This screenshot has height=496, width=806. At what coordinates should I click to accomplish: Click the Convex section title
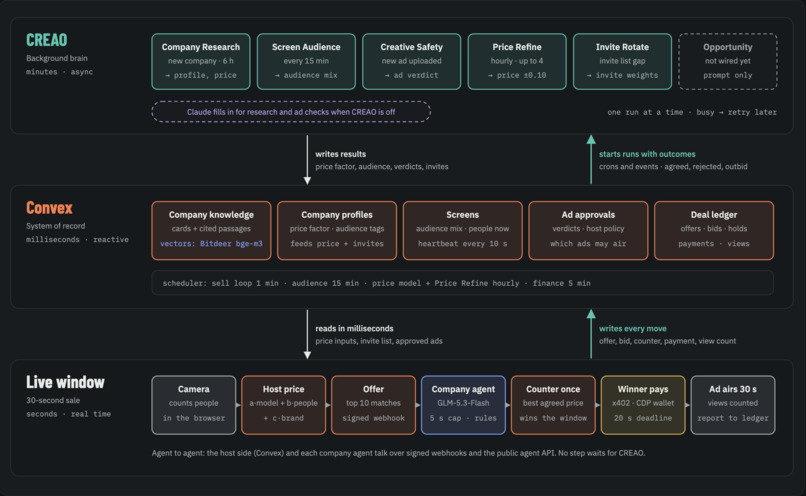[49, 208]
